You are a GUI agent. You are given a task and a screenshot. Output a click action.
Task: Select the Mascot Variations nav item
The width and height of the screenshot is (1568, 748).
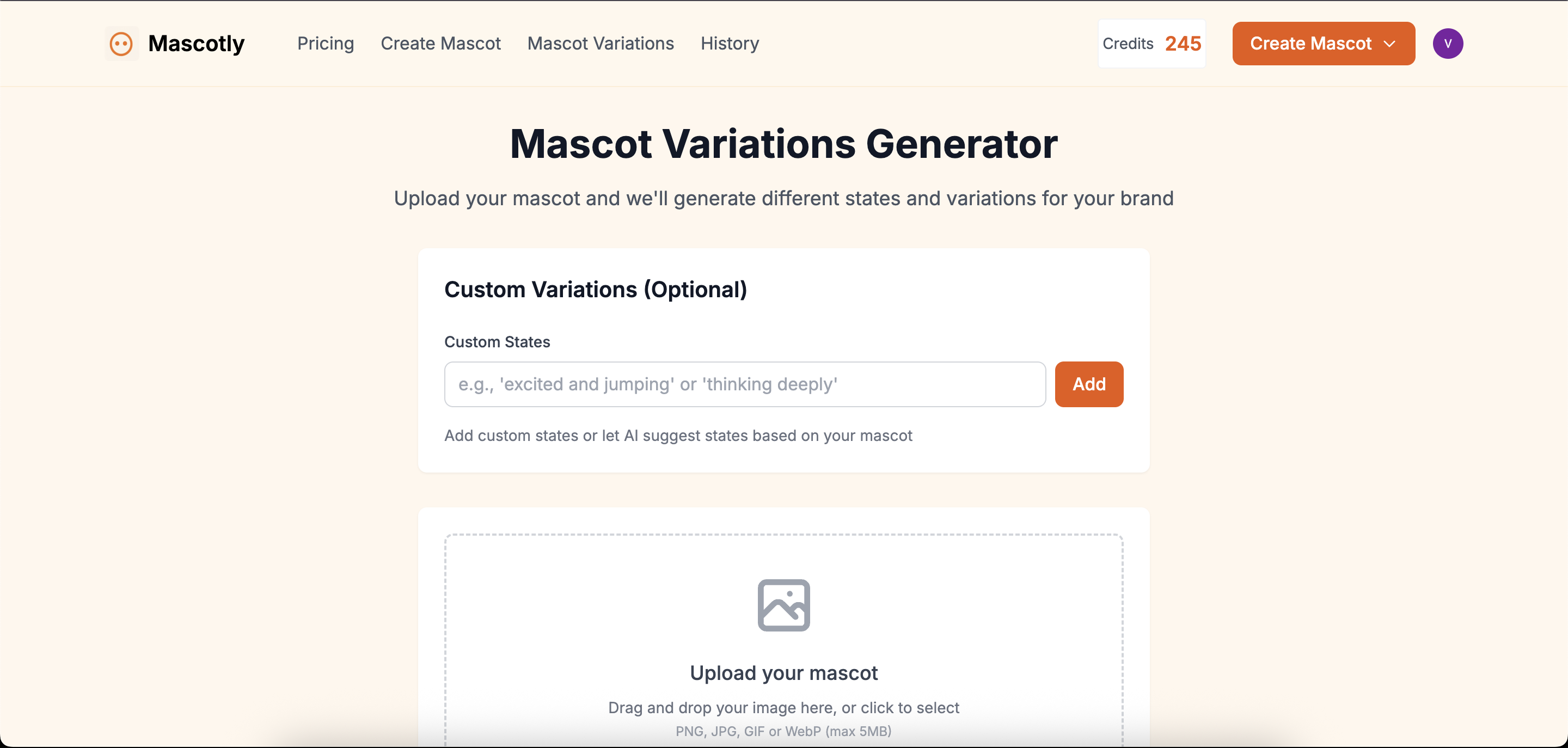click(600, 44)
